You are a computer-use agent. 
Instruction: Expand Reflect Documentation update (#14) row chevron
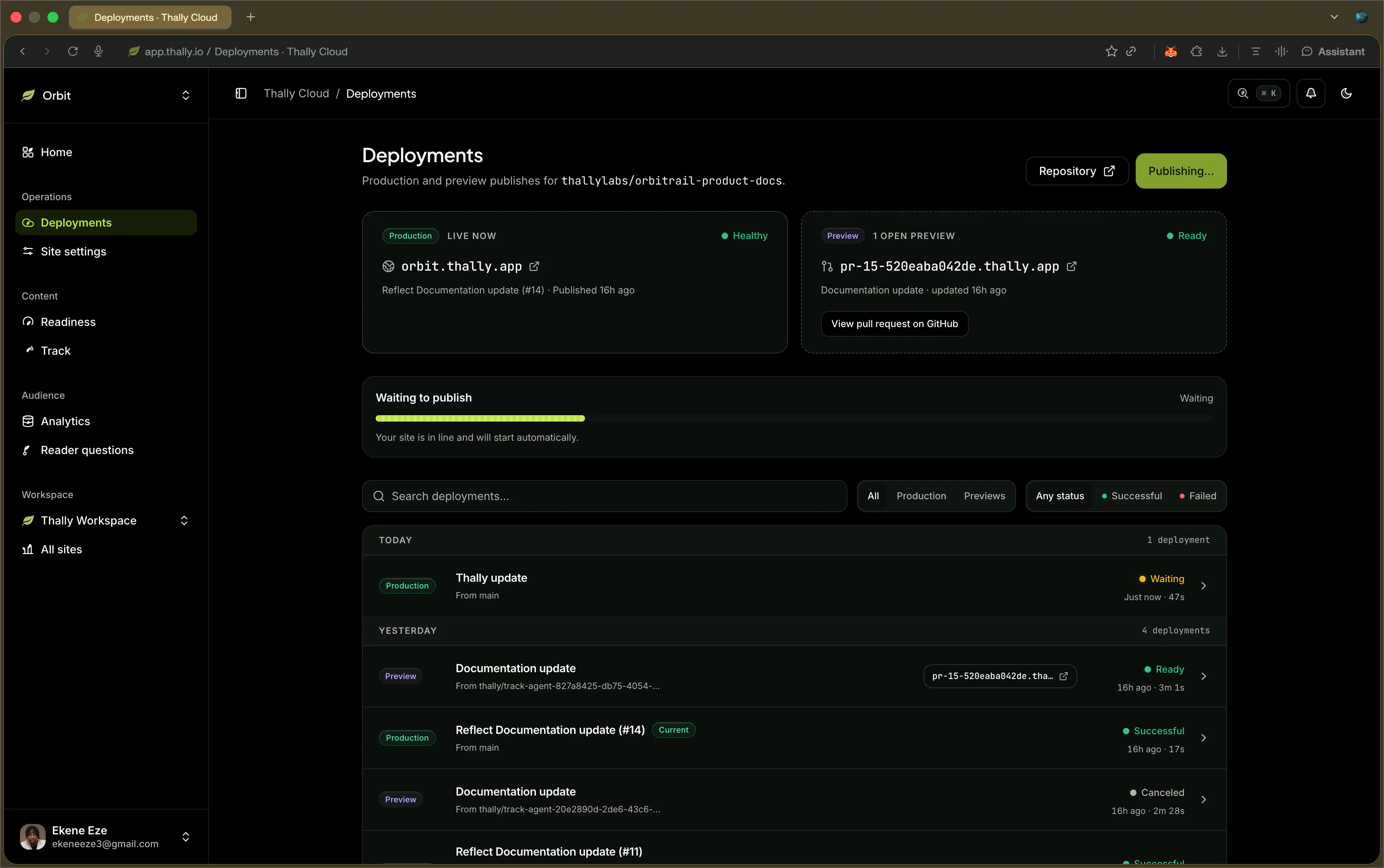point(1204,738)
